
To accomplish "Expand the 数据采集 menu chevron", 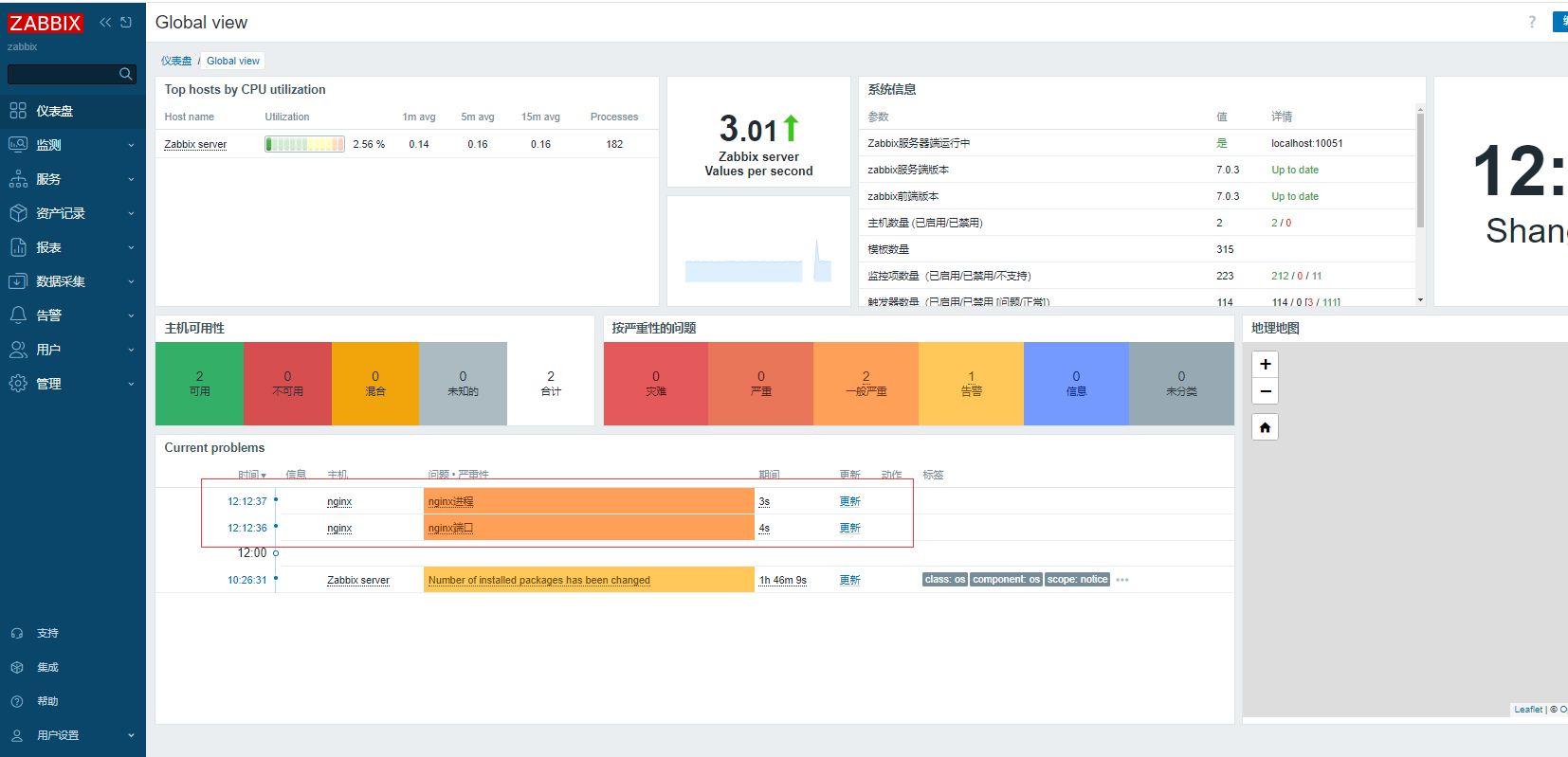I will pyautogui.click(x=131, y=281).
